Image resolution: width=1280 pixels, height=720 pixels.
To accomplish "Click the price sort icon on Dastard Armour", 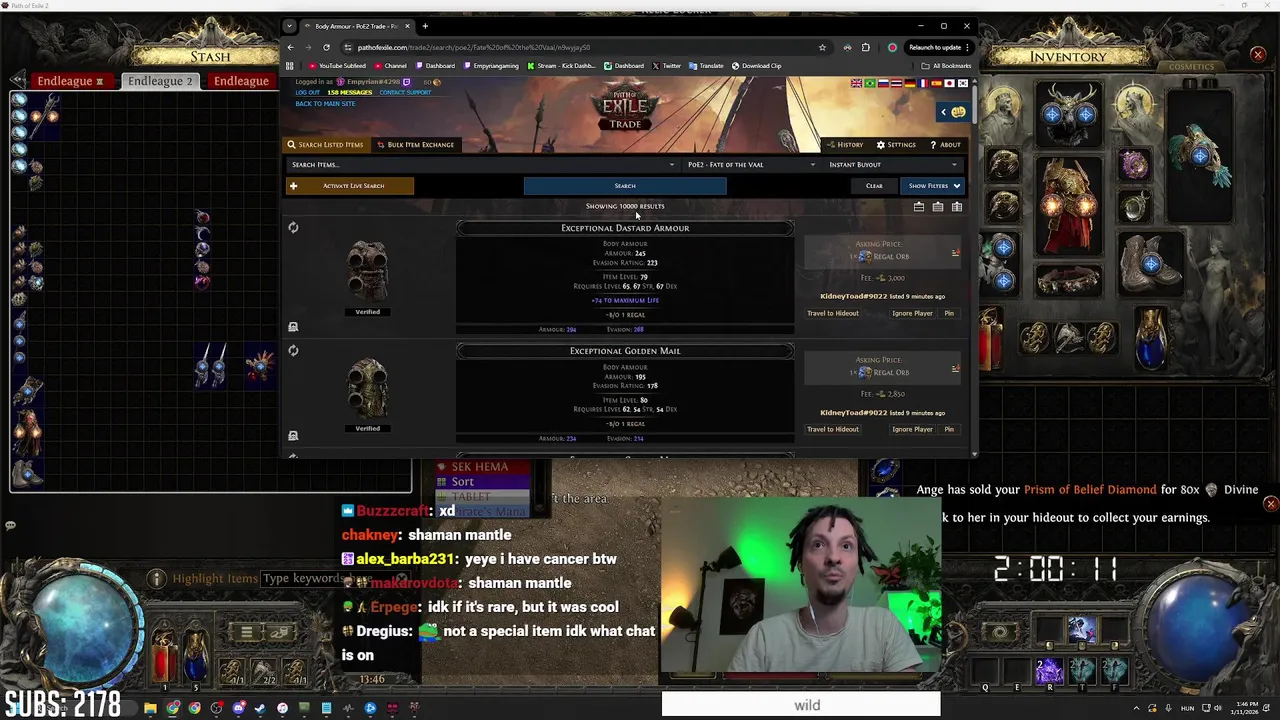I will [956, 252].
